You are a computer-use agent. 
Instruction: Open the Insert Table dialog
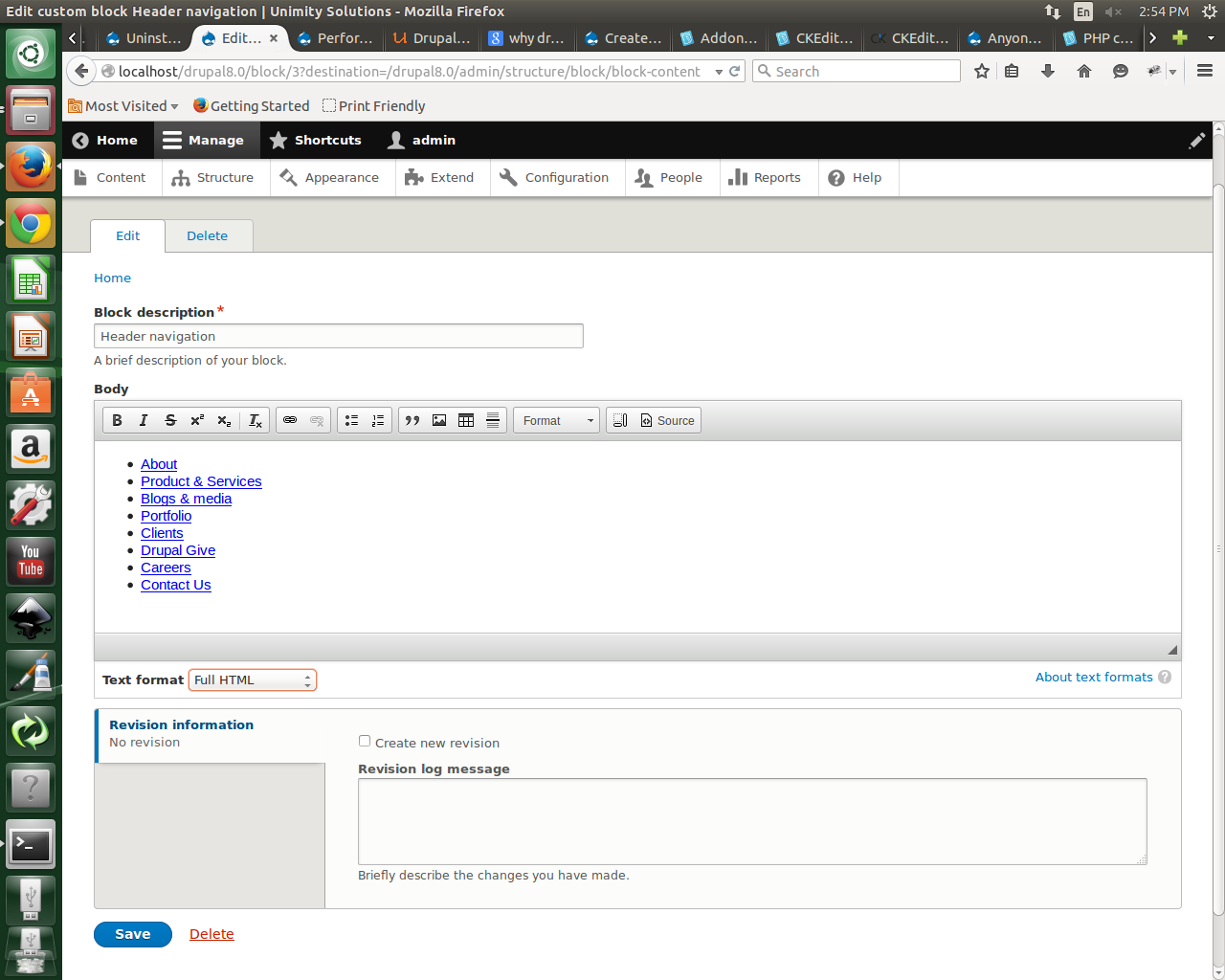click(466, 420)
